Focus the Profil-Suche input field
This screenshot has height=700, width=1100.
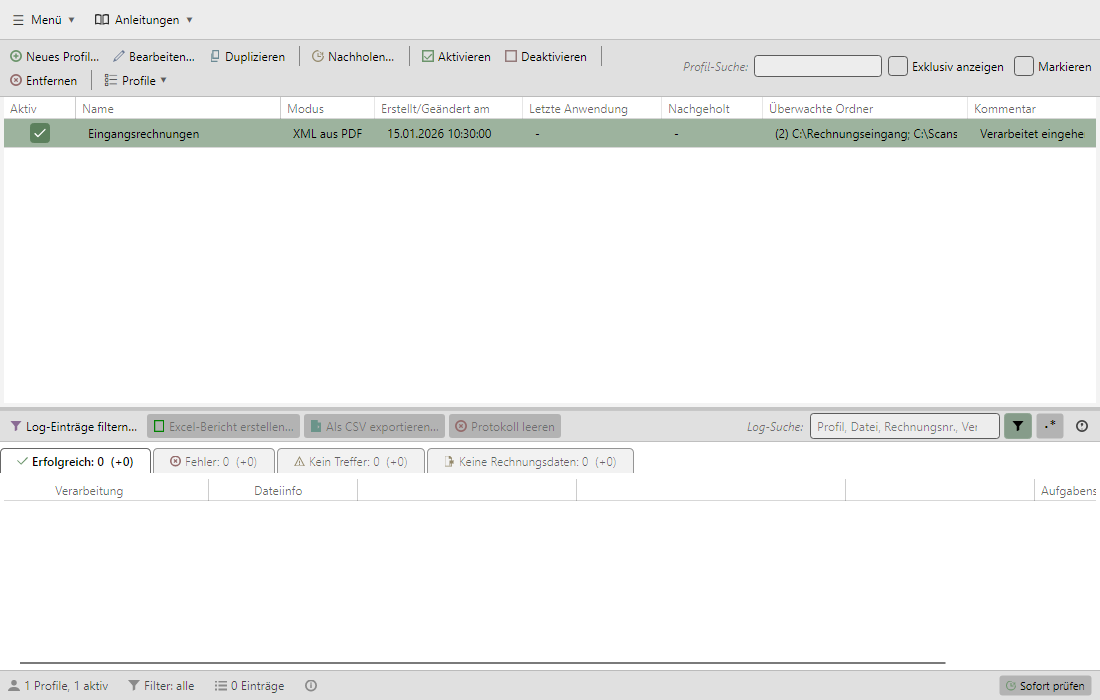817,67
